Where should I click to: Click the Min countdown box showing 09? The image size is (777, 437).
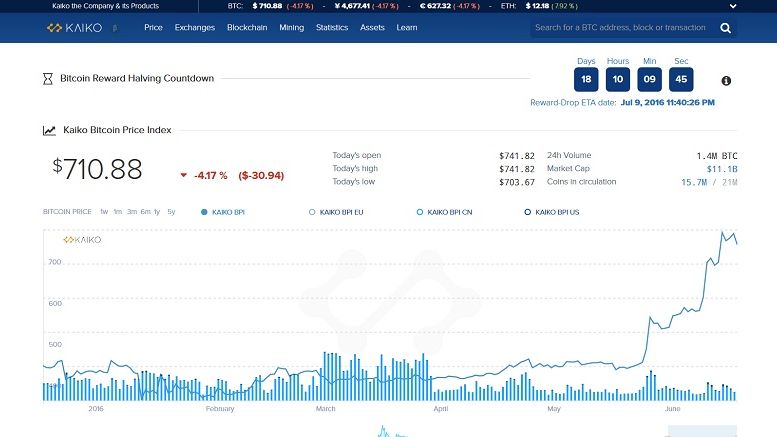coord(650,79)
